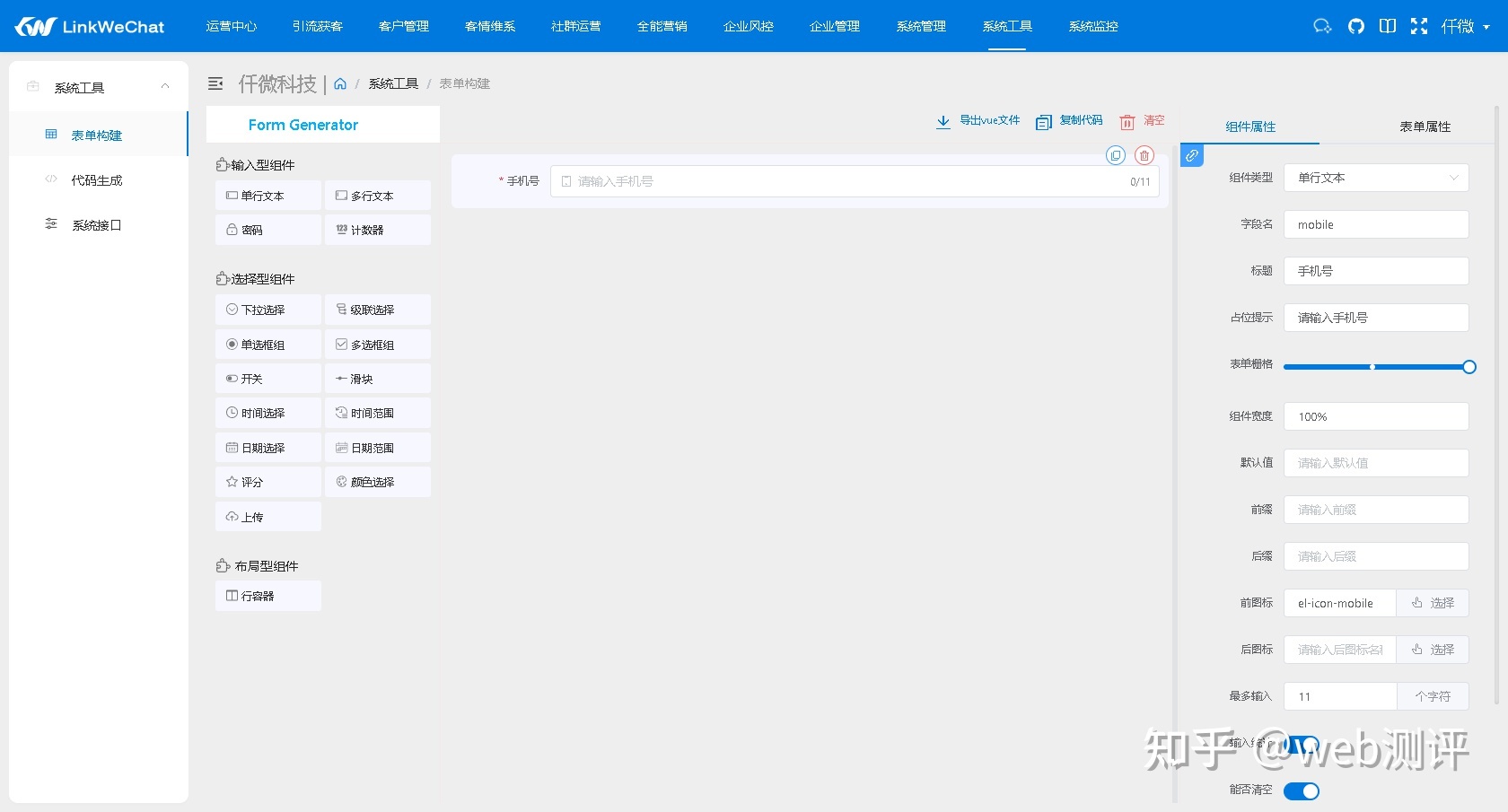Open 代码生成 sidebar item
Image resolution: width=1508 pixels, height=812 pixels.
click(99, 179)
